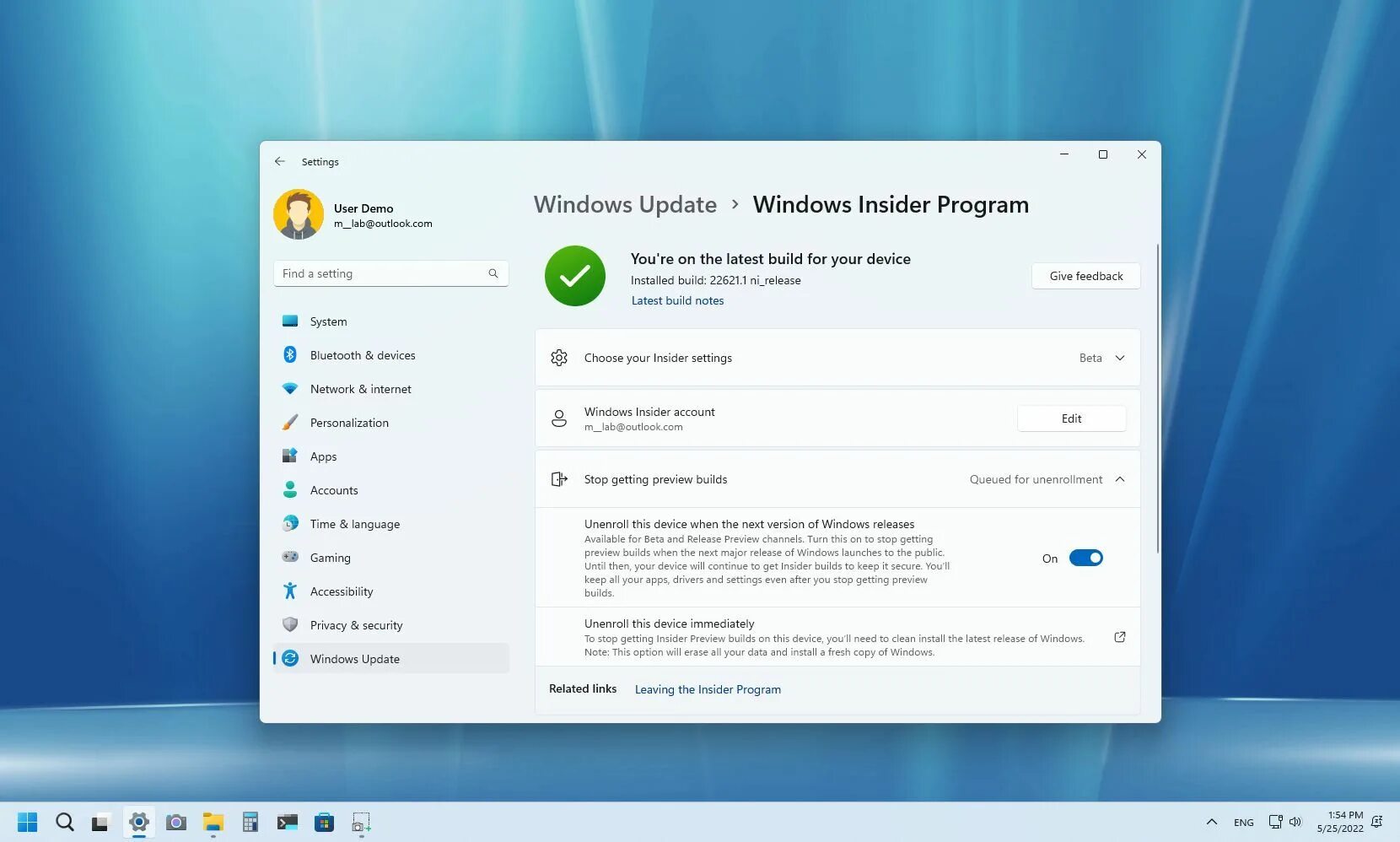Open the Windows Start menu
Image resolution: width=1400 pixels, height=842 pixels.
point(28,822)
